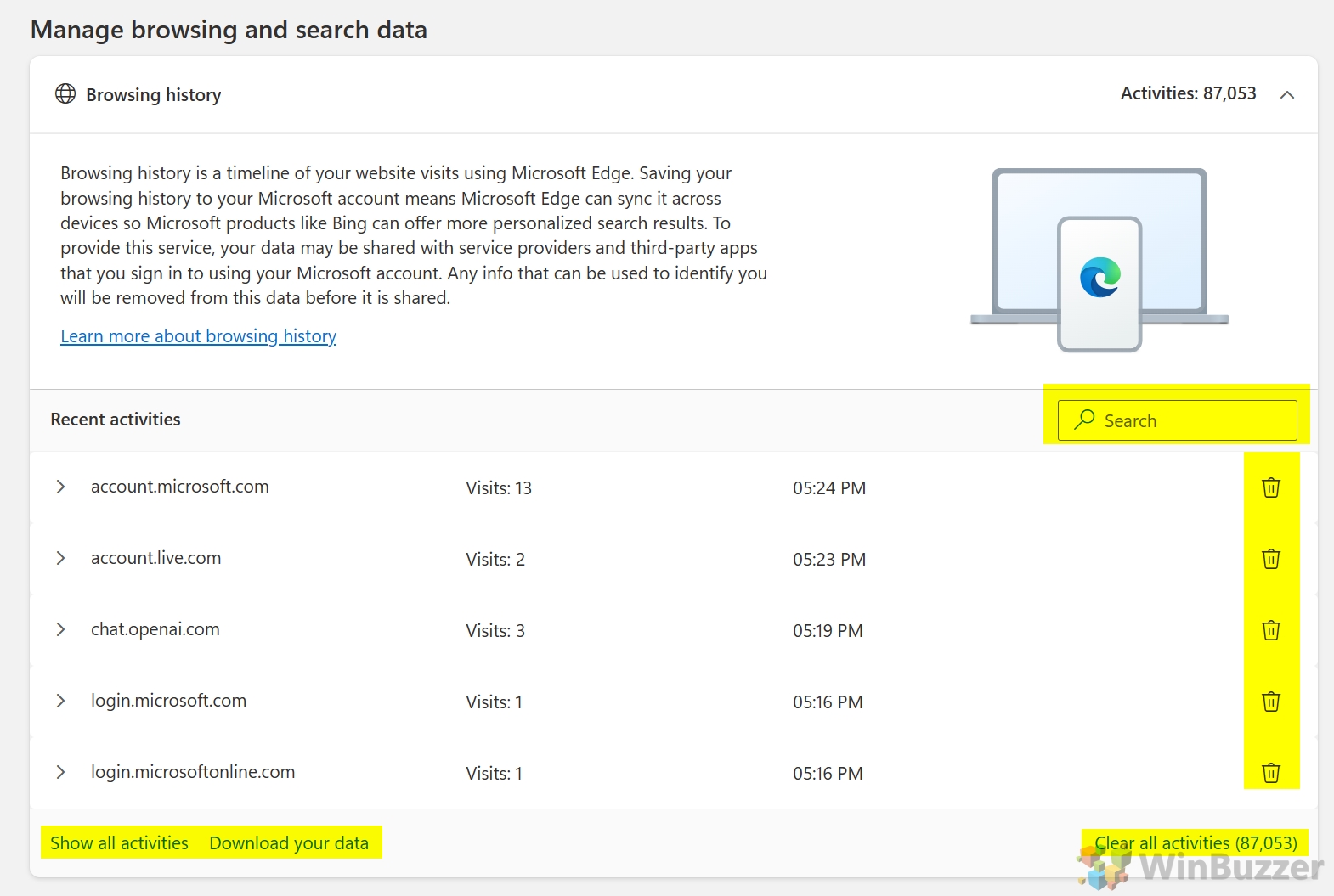Expand the account.live.com row

point(60,558)
